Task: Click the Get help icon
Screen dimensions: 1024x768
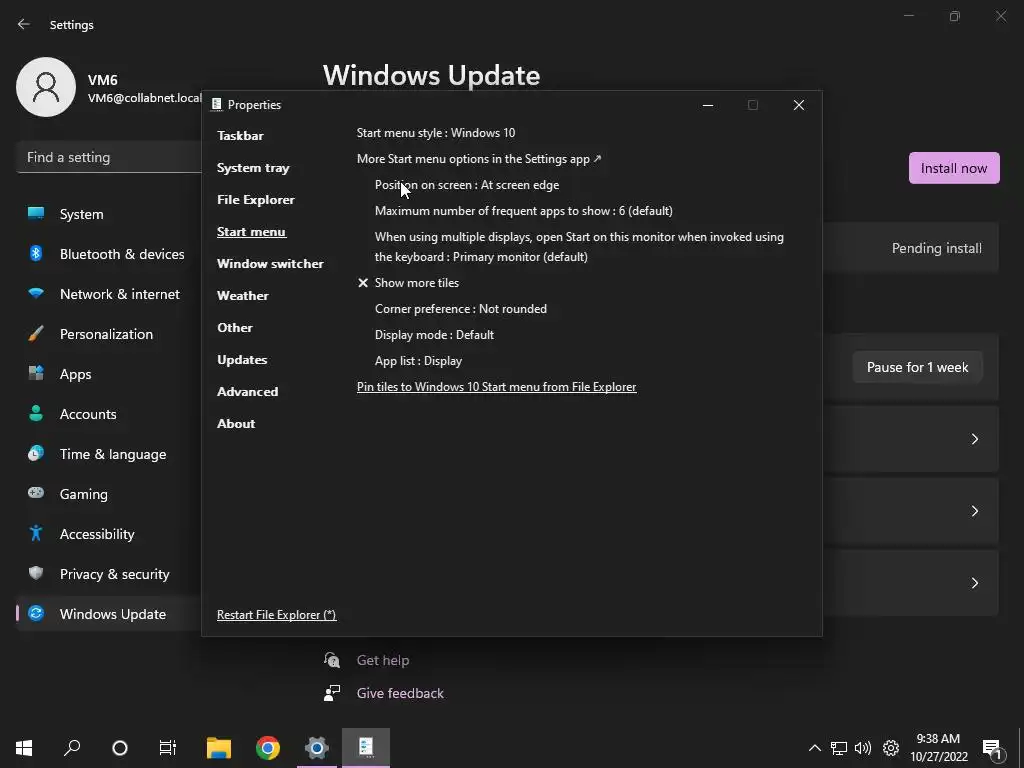Action: [332, 660]
